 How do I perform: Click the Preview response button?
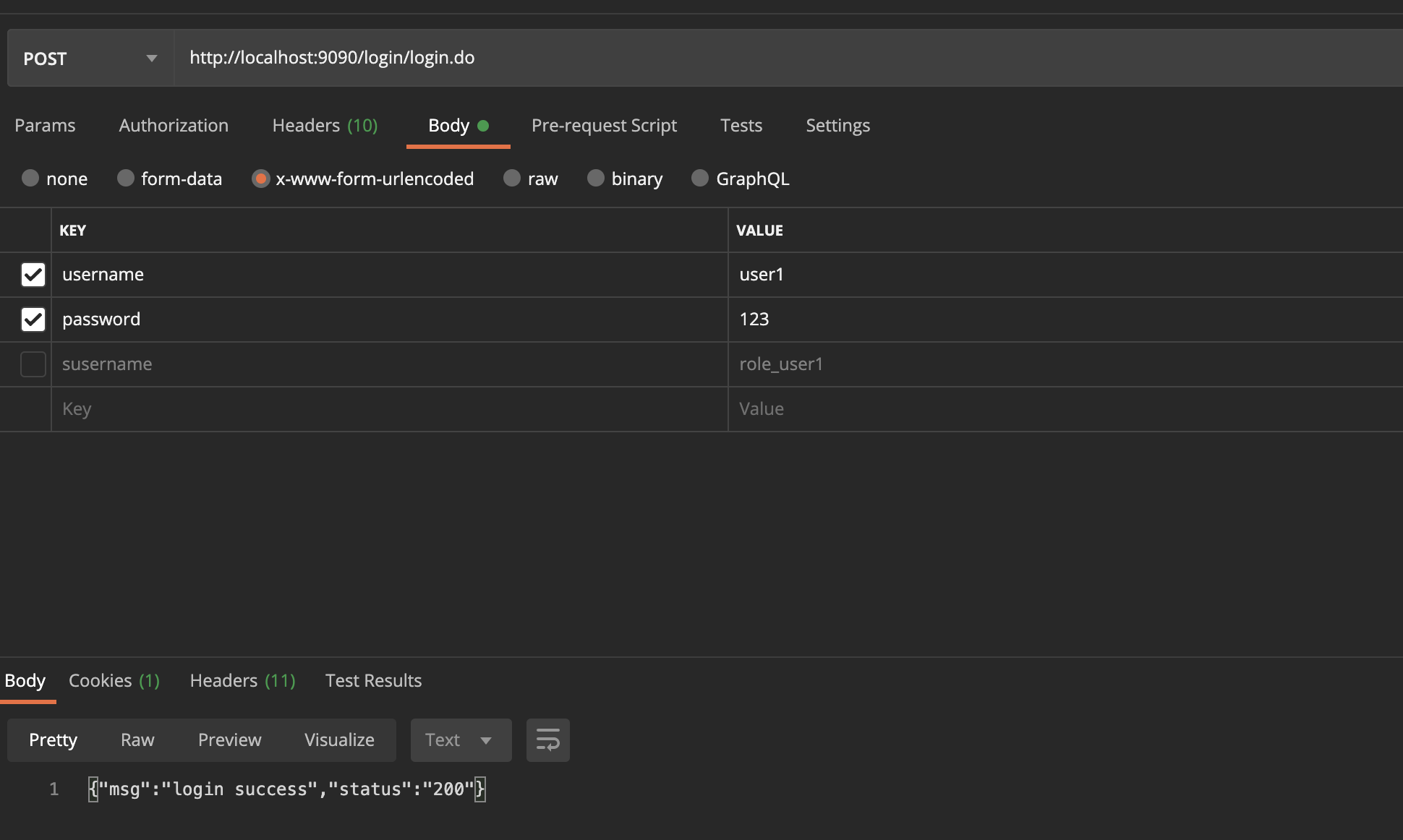coord(229,740)
